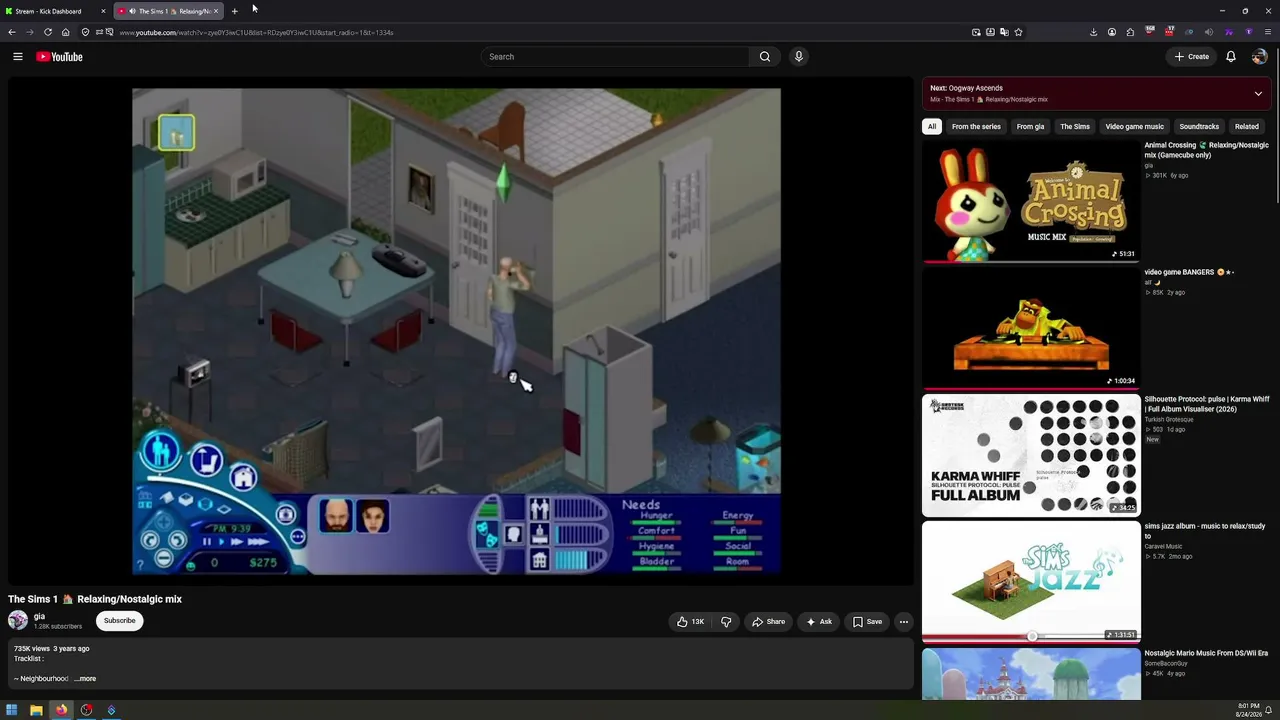Open the Windows Start menu
The height and width of the screenshot is (720, 1280).
click(x=12, y=710)
